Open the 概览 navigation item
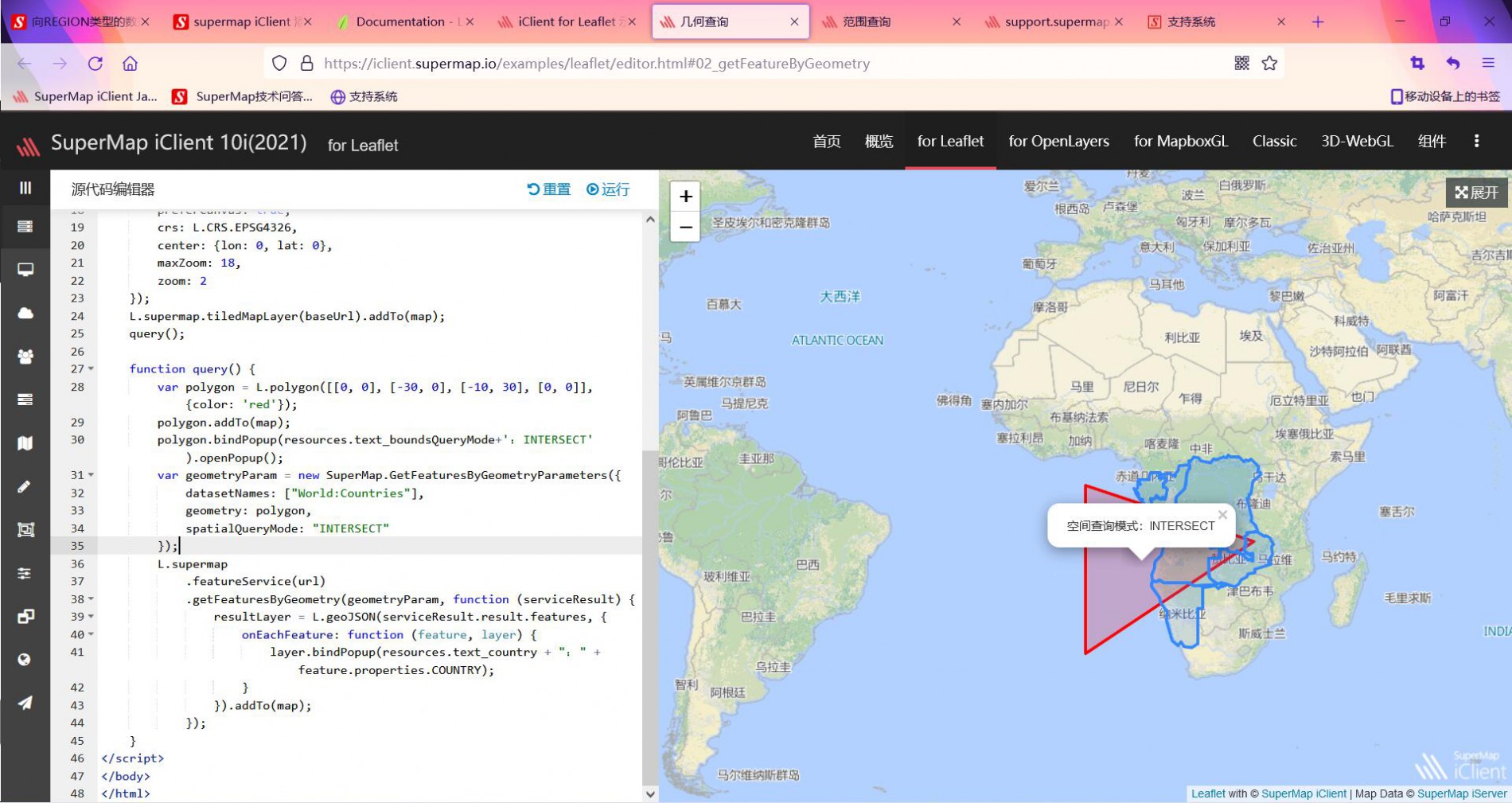 point(879,141)
